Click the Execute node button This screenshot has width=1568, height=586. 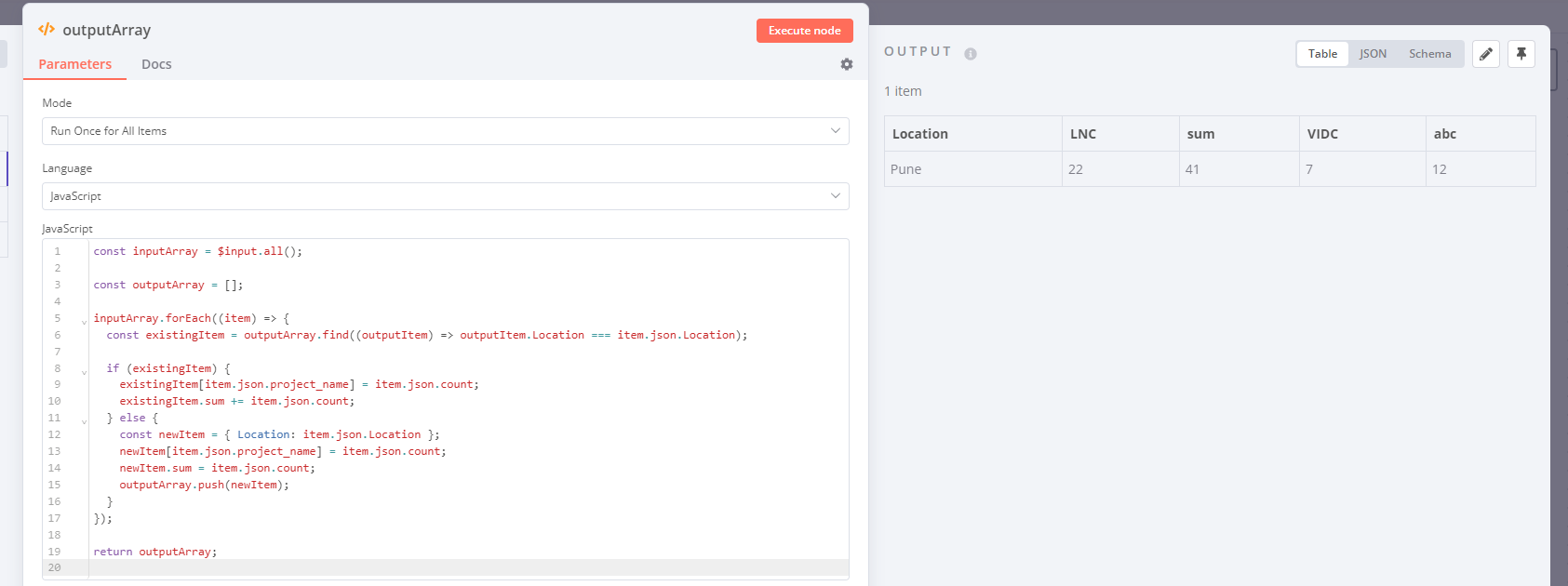[x=804, y=31]
